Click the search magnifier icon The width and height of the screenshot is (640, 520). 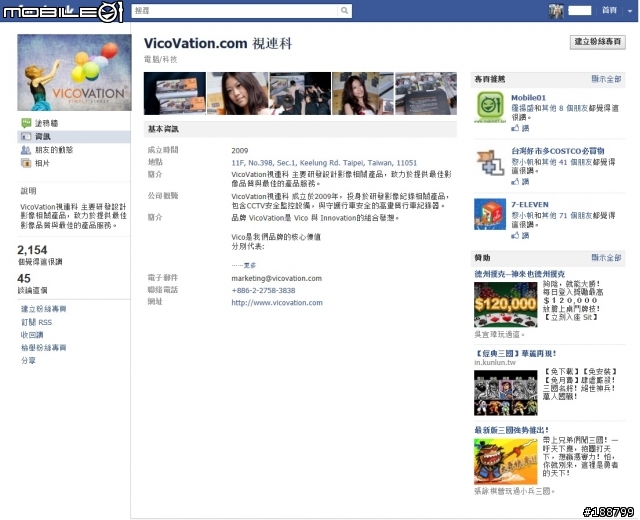[x=344, y=11]
